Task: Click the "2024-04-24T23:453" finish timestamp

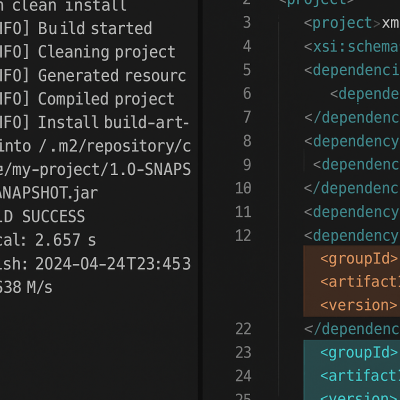Action: [x=113, y=264]
